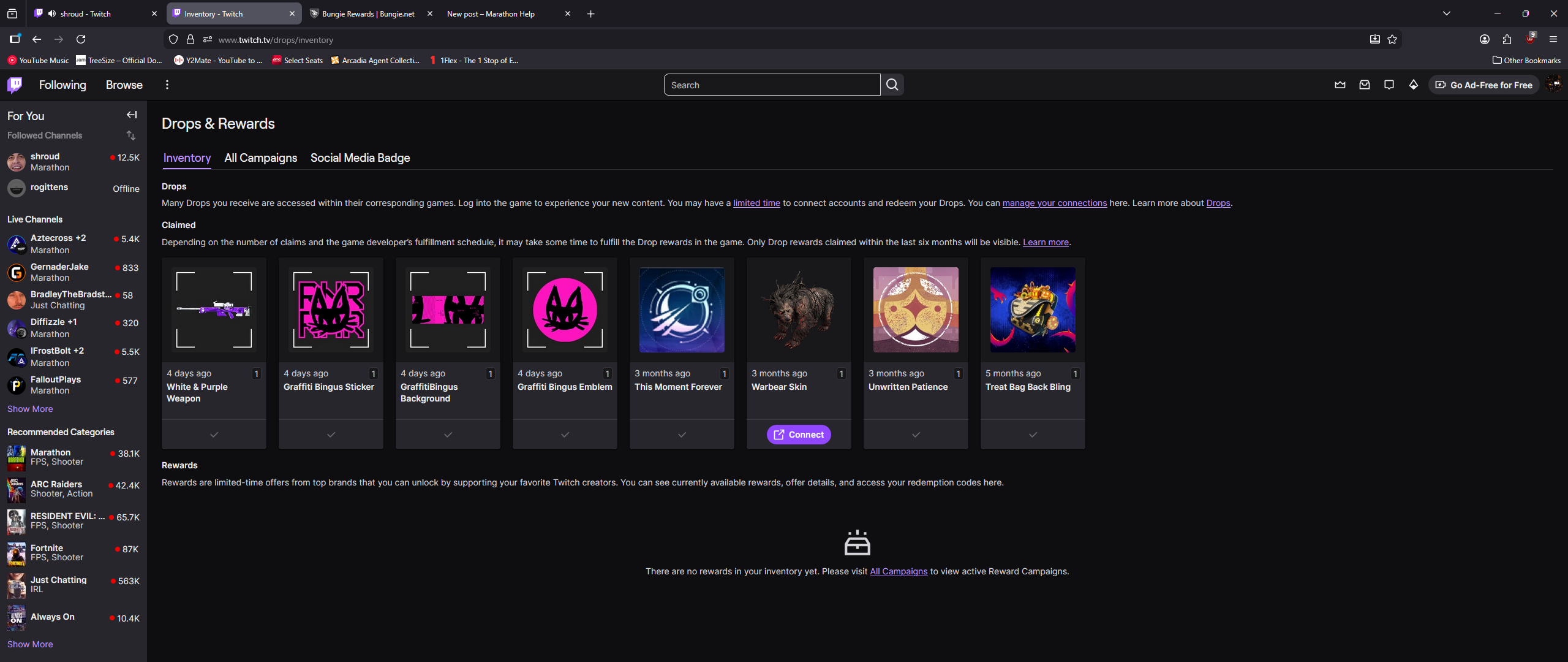Open the Prime Loot crown icon
Screen dimensions: 1568x662
(1340, 85)
